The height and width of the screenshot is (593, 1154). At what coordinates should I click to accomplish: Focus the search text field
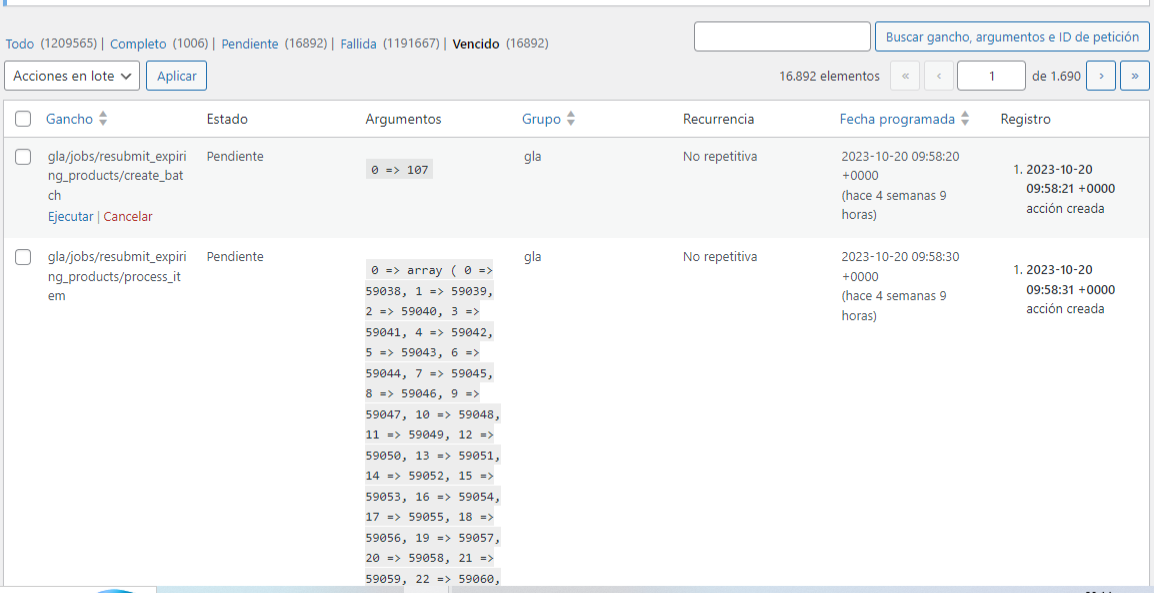pos(782,37)
